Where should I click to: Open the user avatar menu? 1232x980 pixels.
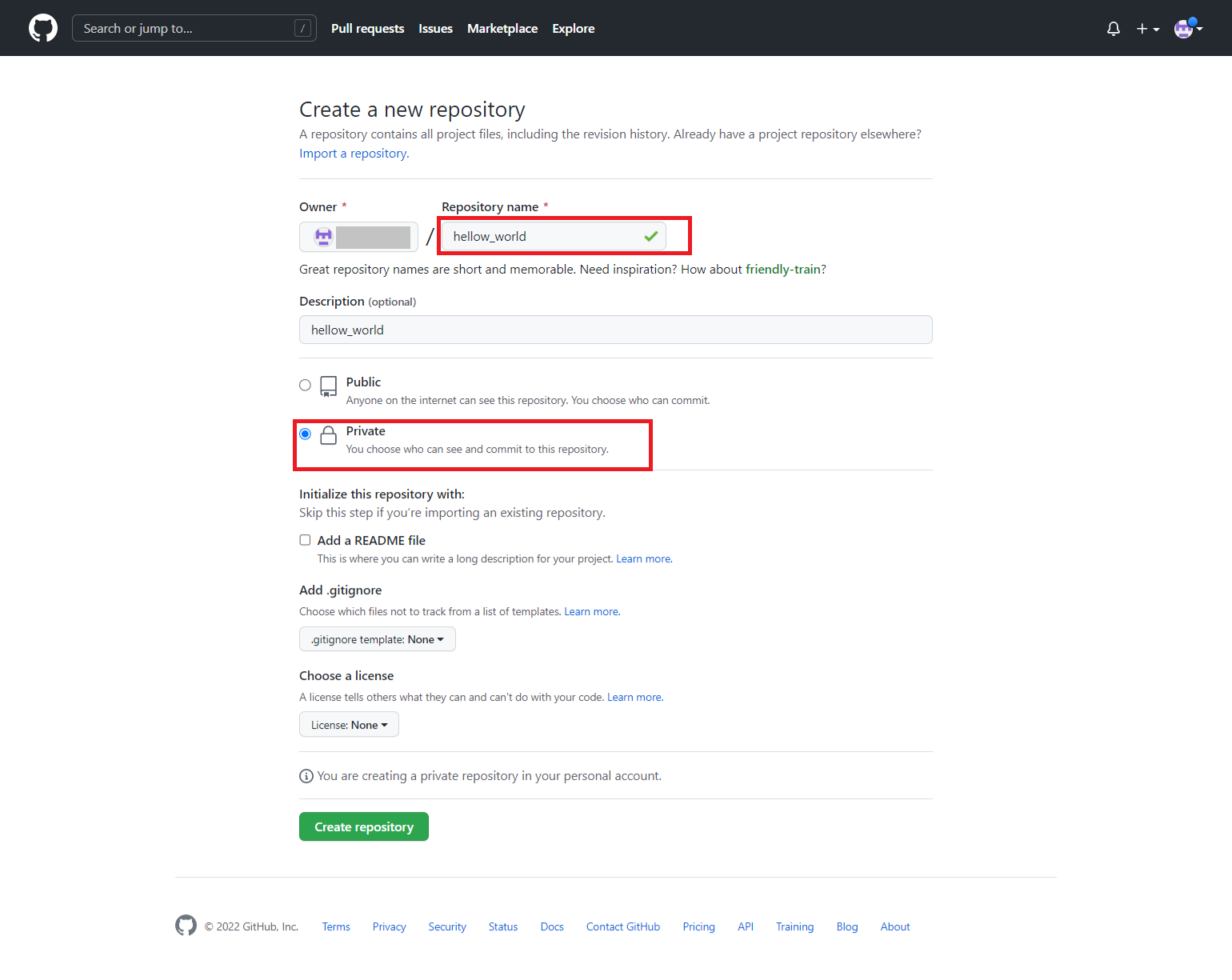point(1187,29)
